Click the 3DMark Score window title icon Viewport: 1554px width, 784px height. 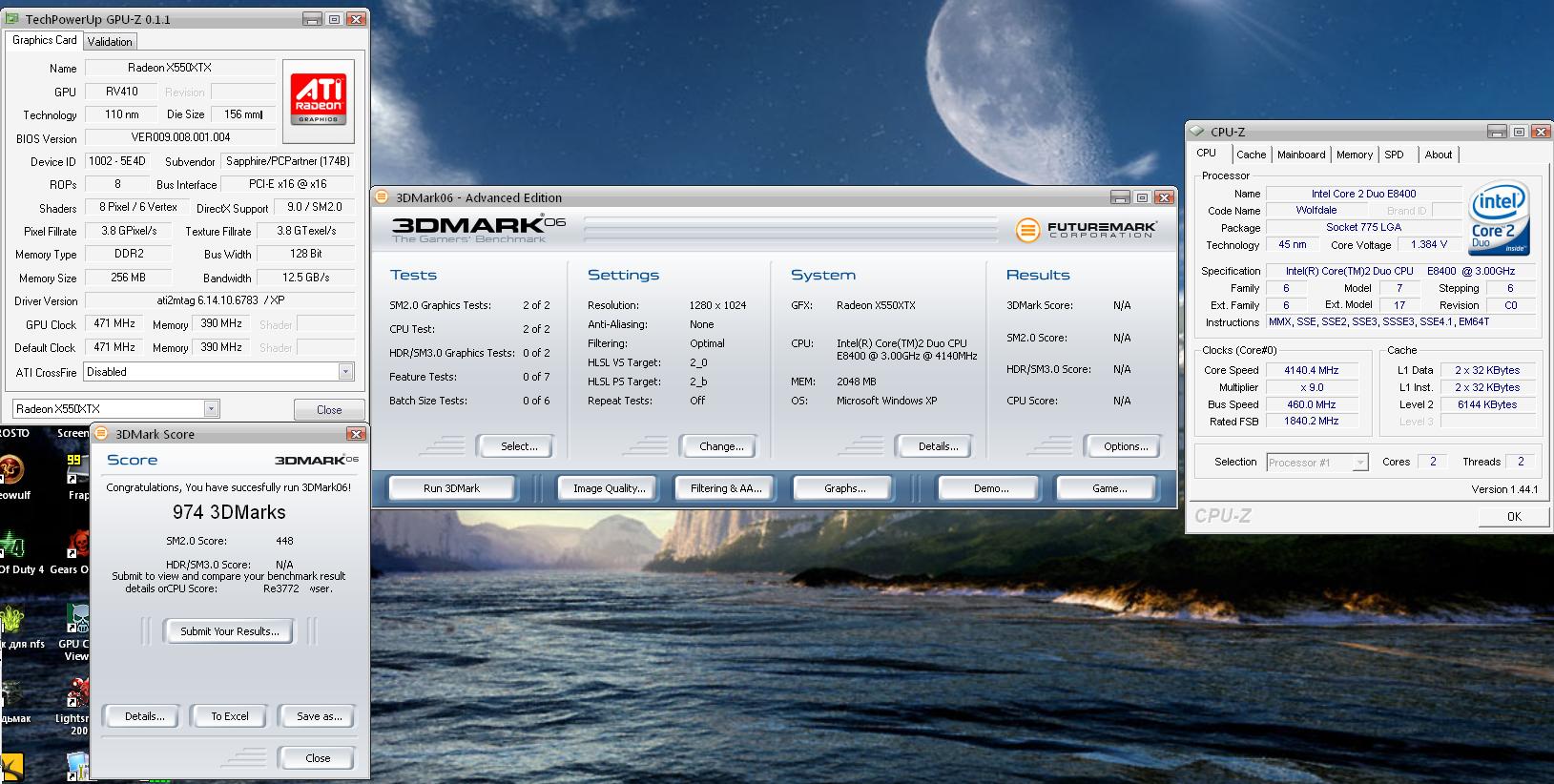click(102, 434)
